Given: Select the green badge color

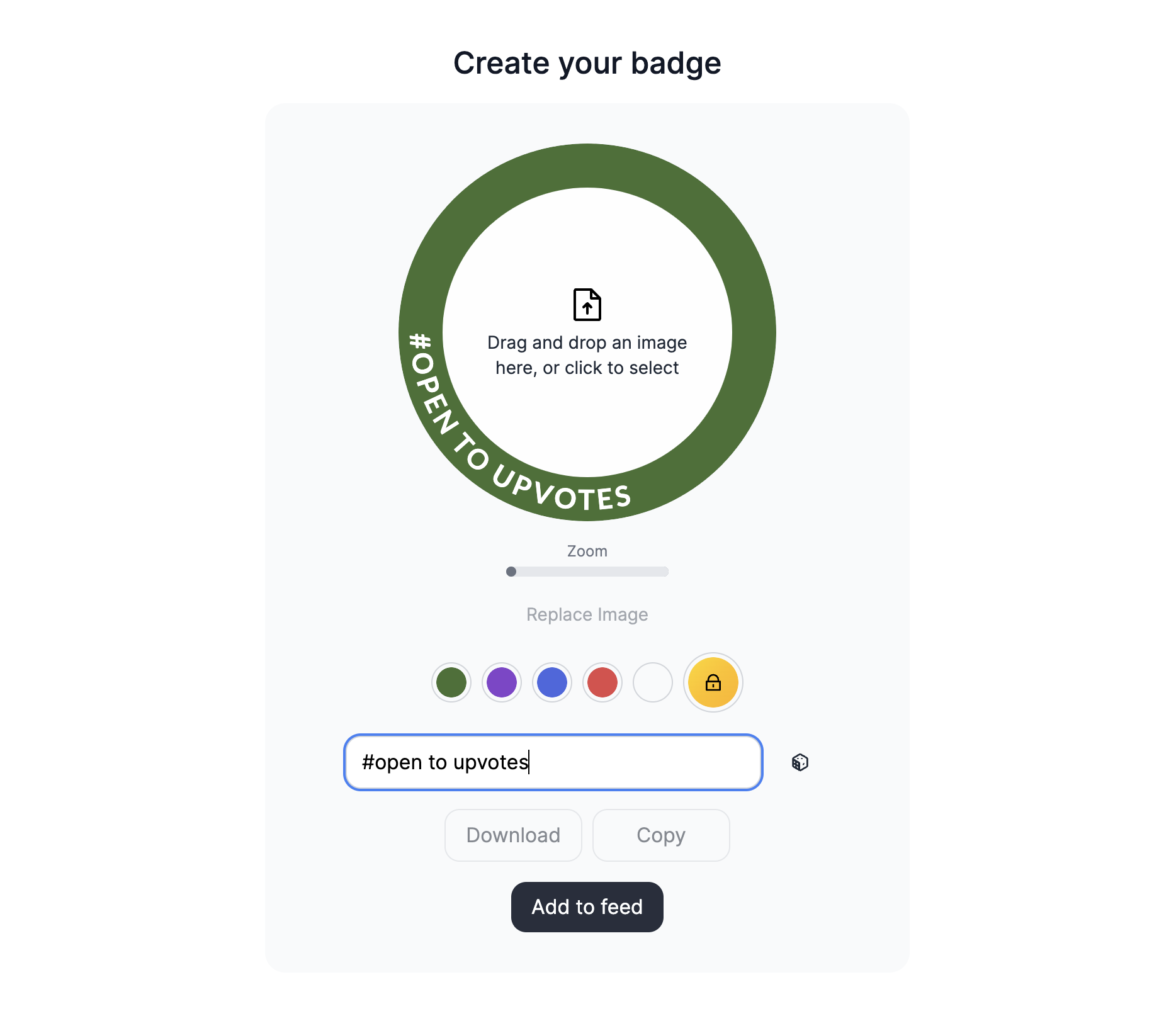Looking at the screenshot, I should pos(451,682).
